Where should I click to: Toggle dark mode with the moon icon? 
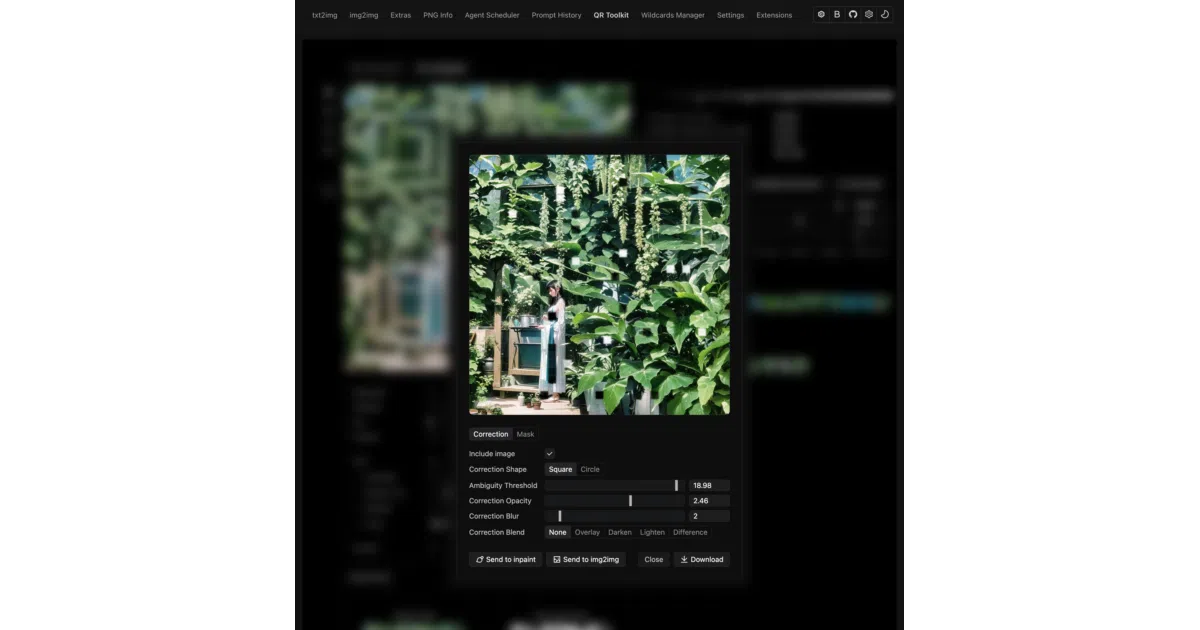click(x=885, y=15)
